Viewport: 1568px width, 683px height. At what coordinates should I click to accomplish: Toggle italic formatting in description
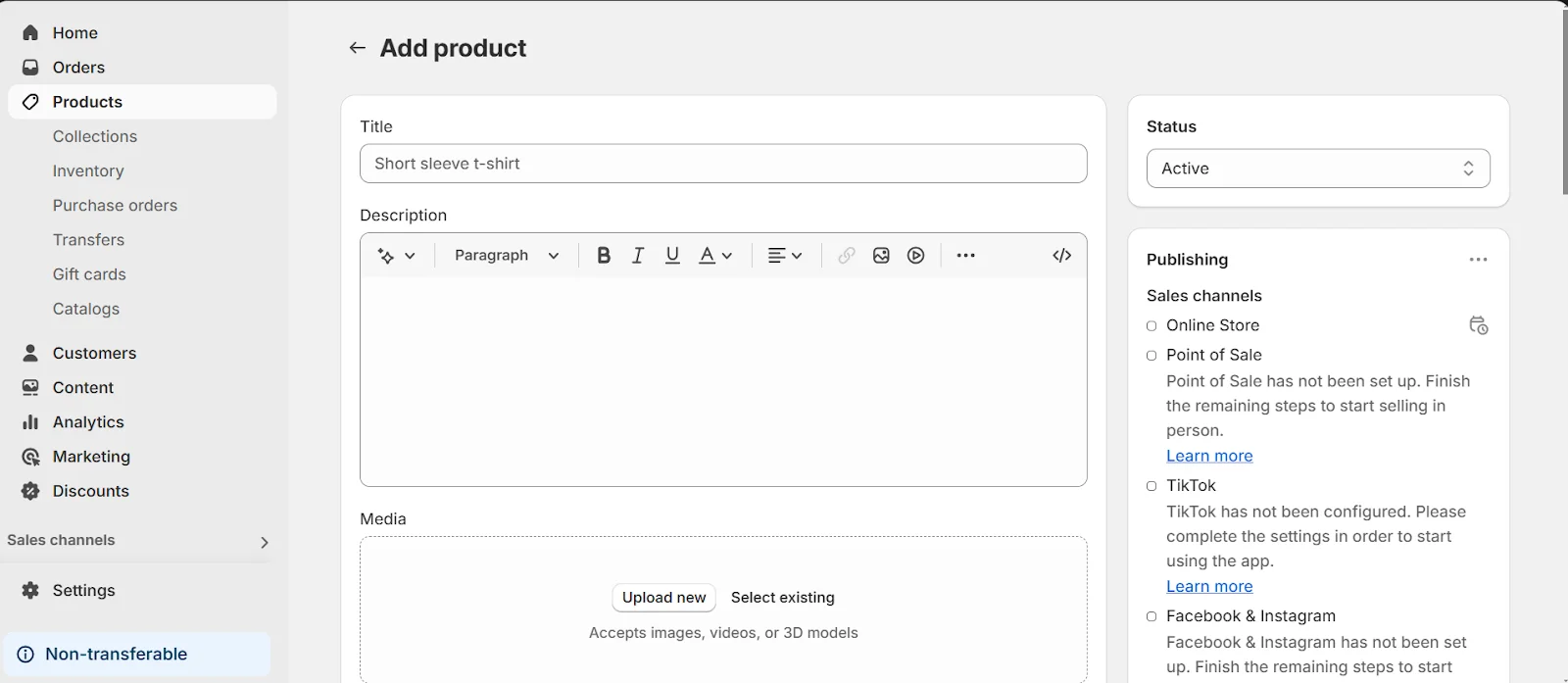638,256
